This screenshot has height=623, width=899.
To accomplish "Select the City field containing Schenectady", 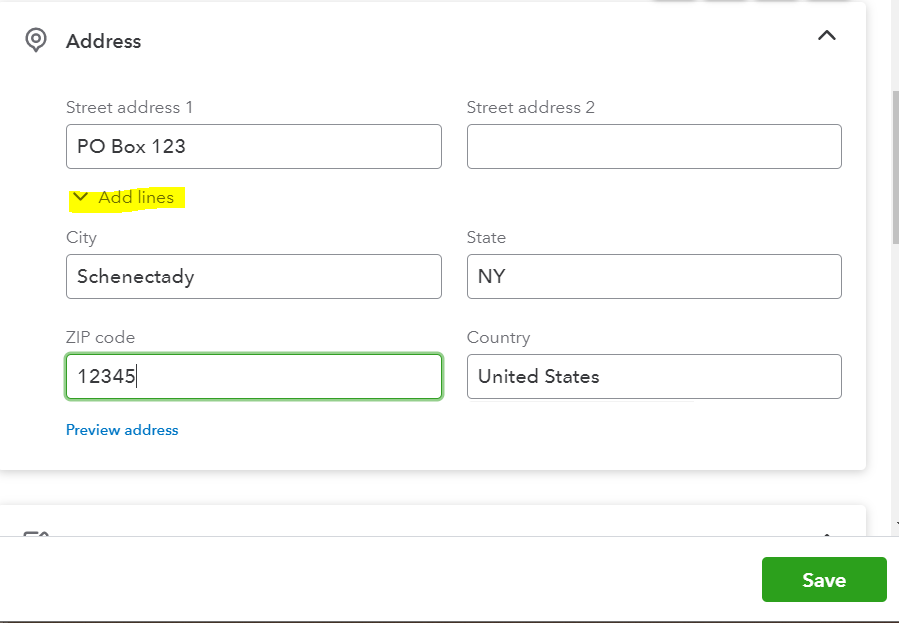I will coord(253,276).
